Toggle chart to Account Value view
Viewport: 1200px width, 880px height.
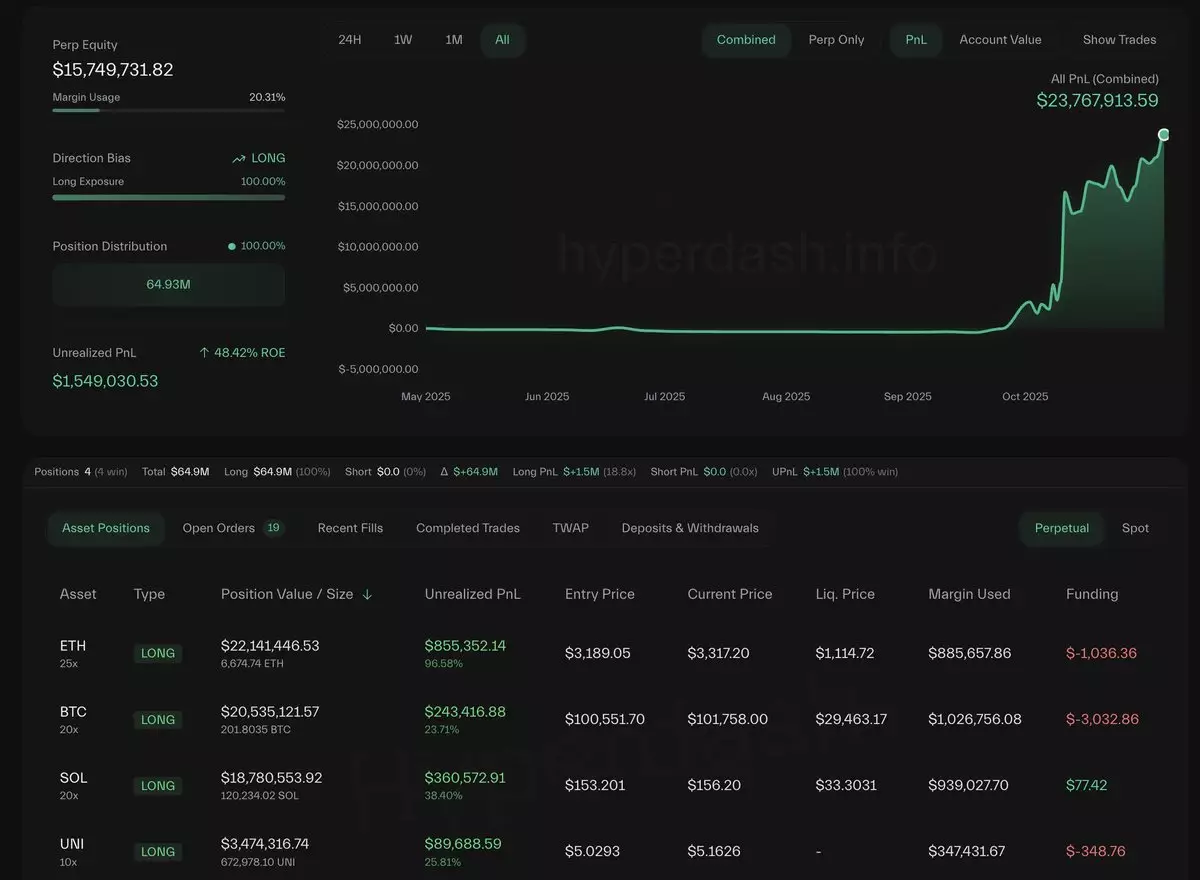[1000, 40]
